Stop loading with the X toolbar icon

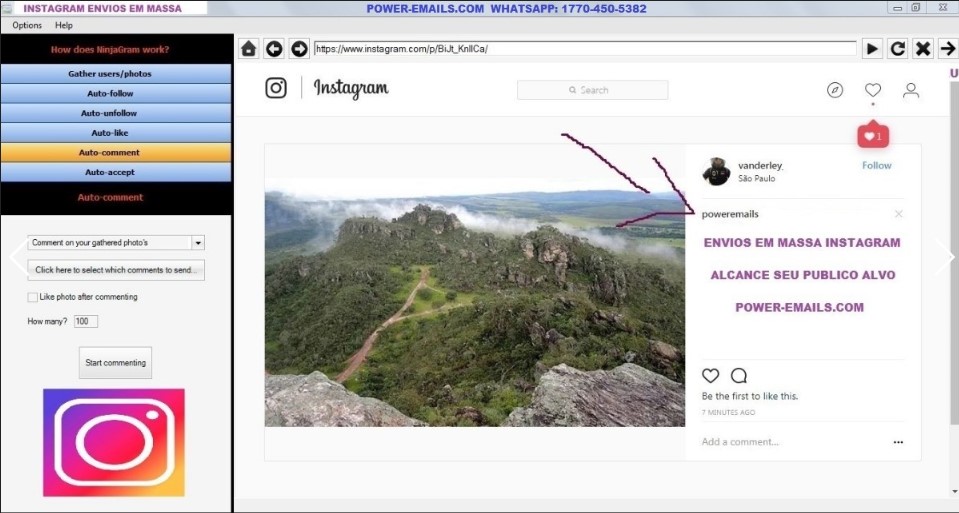pos(923,48)
